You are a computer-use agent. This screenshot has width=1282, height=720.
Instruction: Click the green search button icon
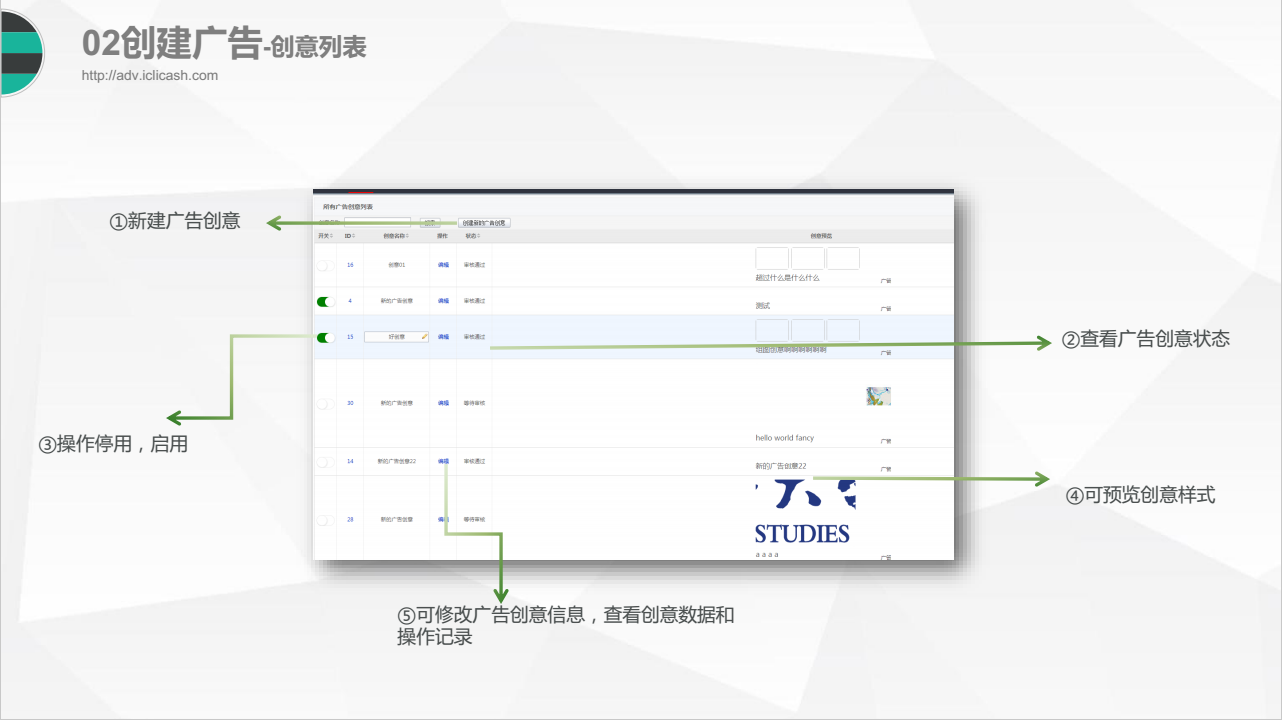430,221
